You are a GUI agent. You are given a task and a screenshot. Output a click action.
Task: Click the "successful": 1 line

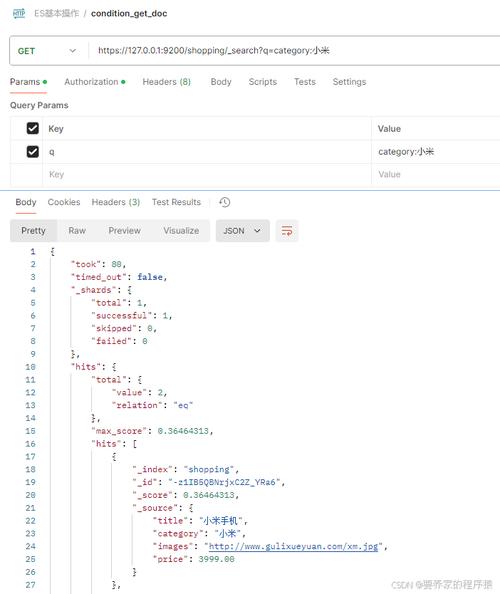[132, 316]
